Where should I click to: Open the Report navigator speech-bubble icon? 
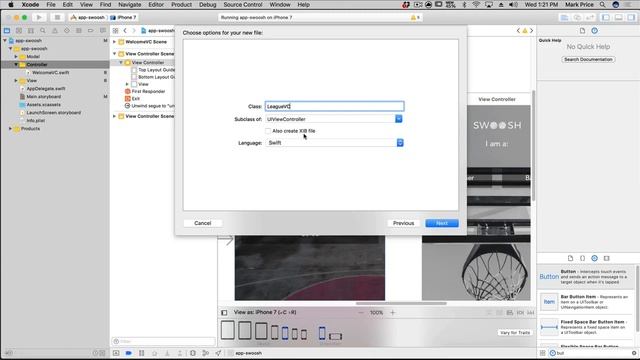[x=102, y=31]
